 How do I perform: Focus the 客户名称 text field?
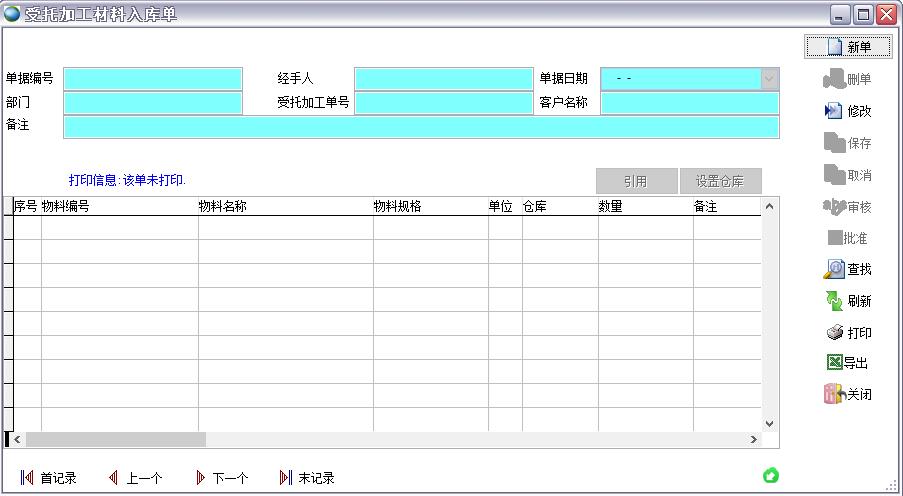tap(689, 102)
